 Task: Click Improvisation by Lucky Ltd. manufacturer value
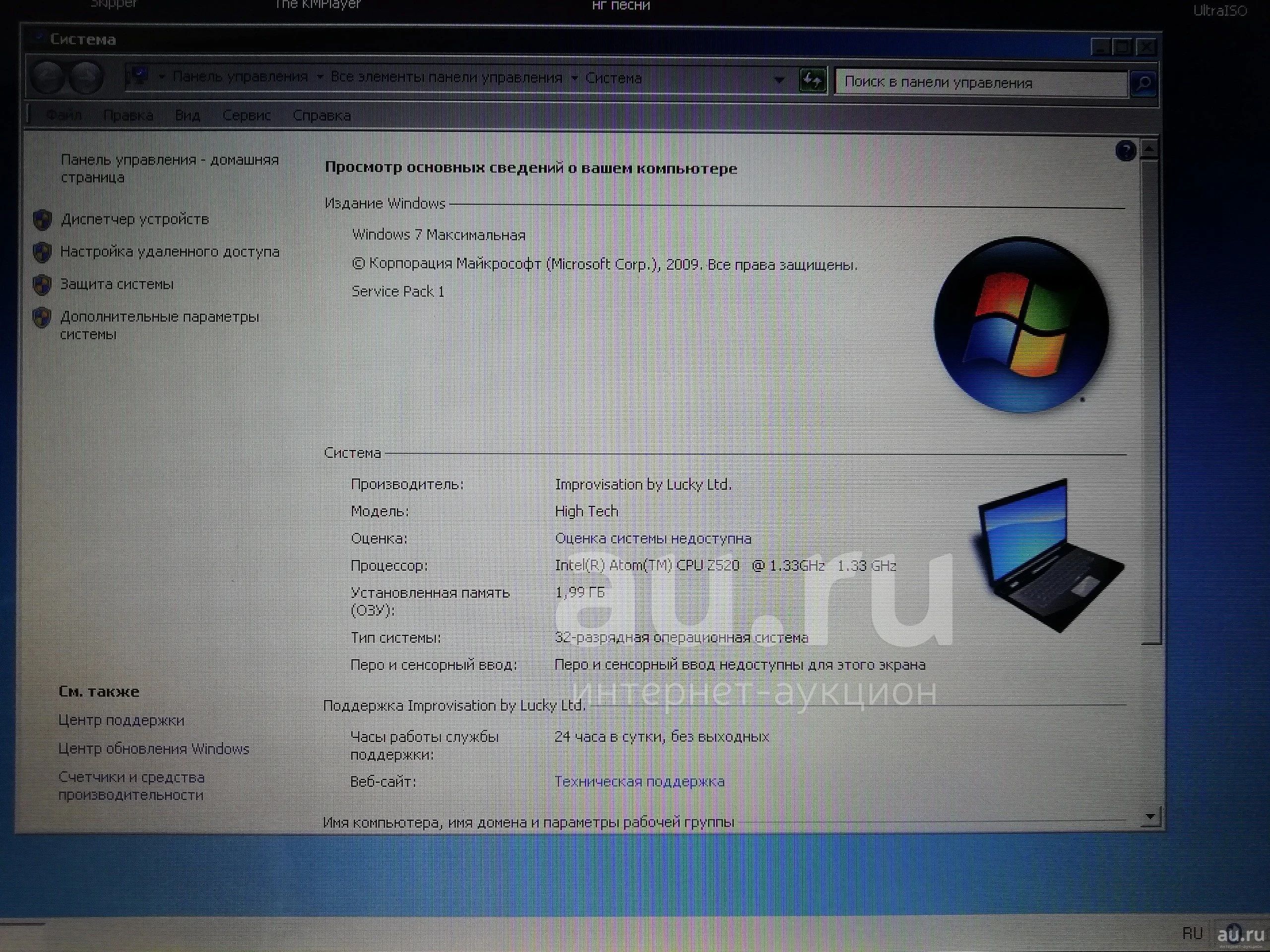[643, 485]
